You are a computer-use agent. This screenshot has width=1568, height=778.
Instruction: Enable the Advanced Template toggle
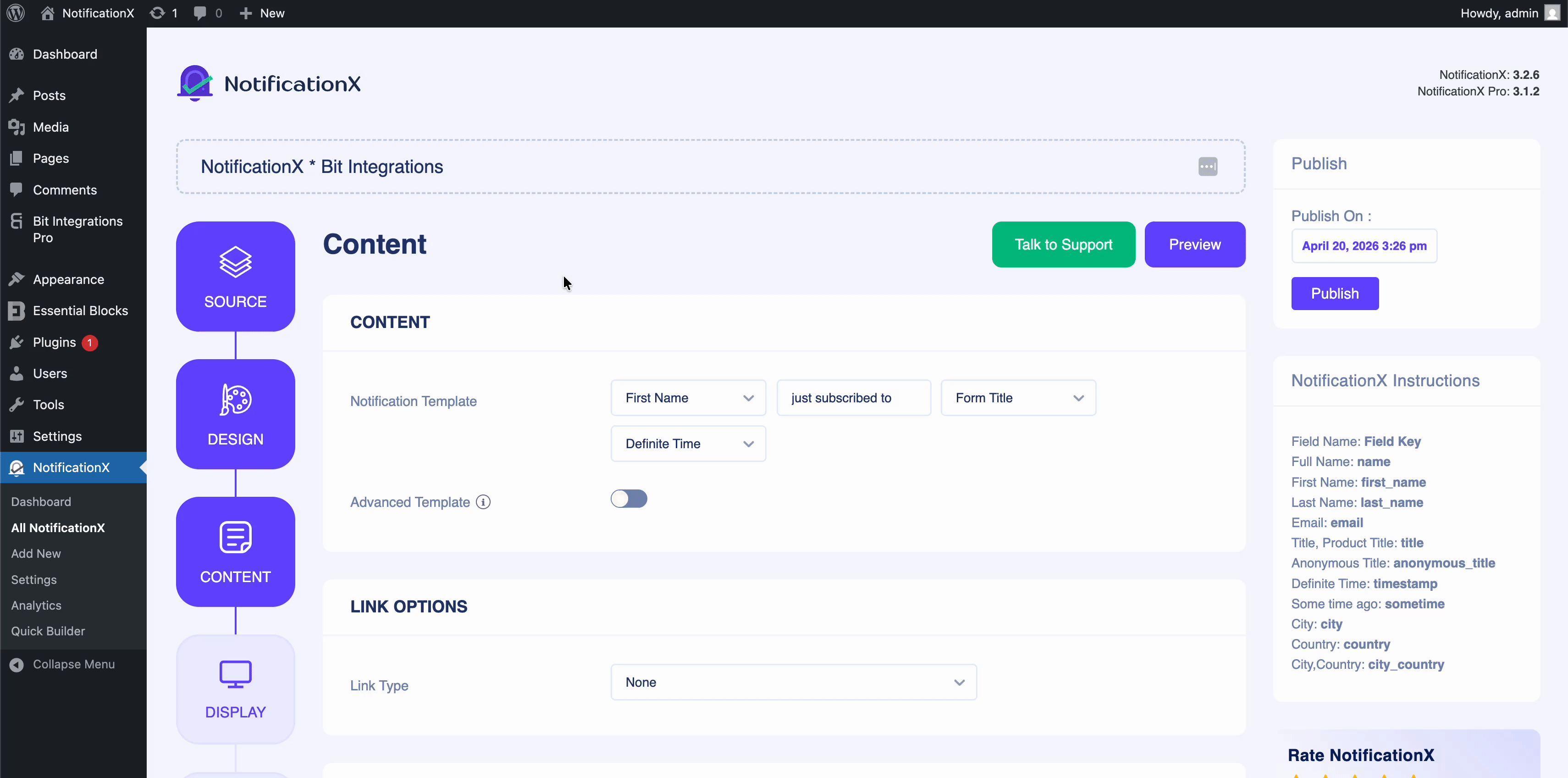[629, 498]
